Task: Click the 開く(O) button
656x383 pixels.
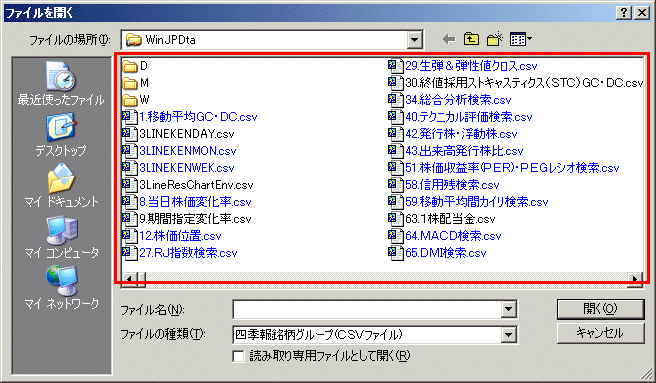Action: point(600,309)
